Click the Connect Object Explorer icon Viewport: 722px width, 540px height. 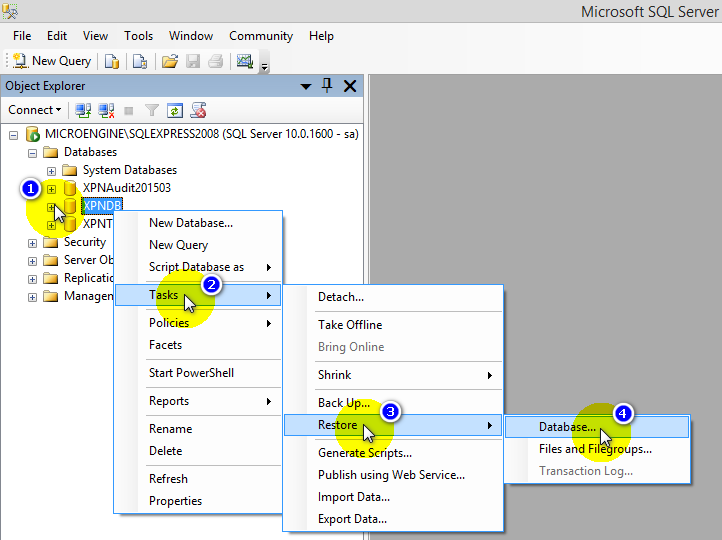[84, 110]
